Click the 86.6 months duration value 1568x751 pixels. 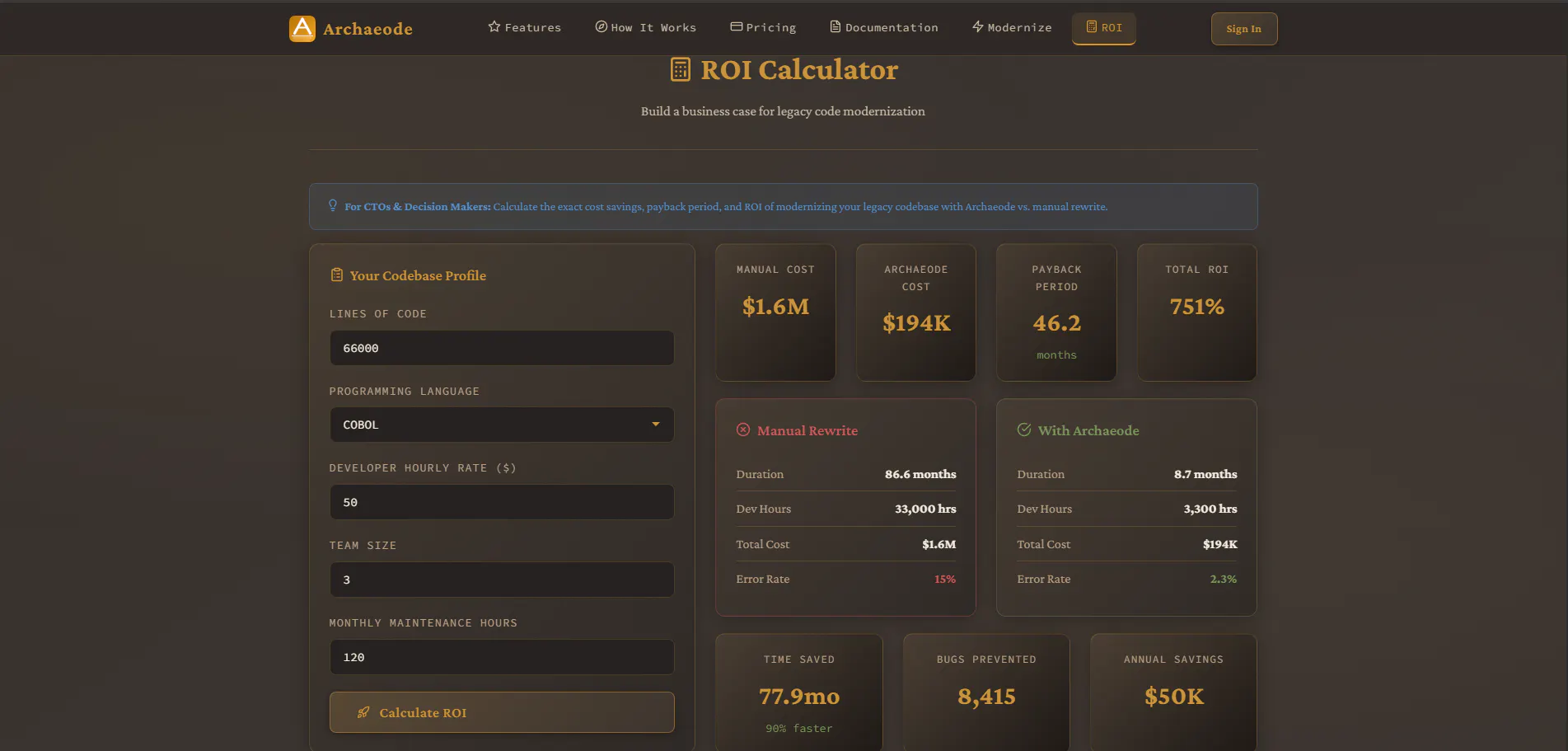920,474
